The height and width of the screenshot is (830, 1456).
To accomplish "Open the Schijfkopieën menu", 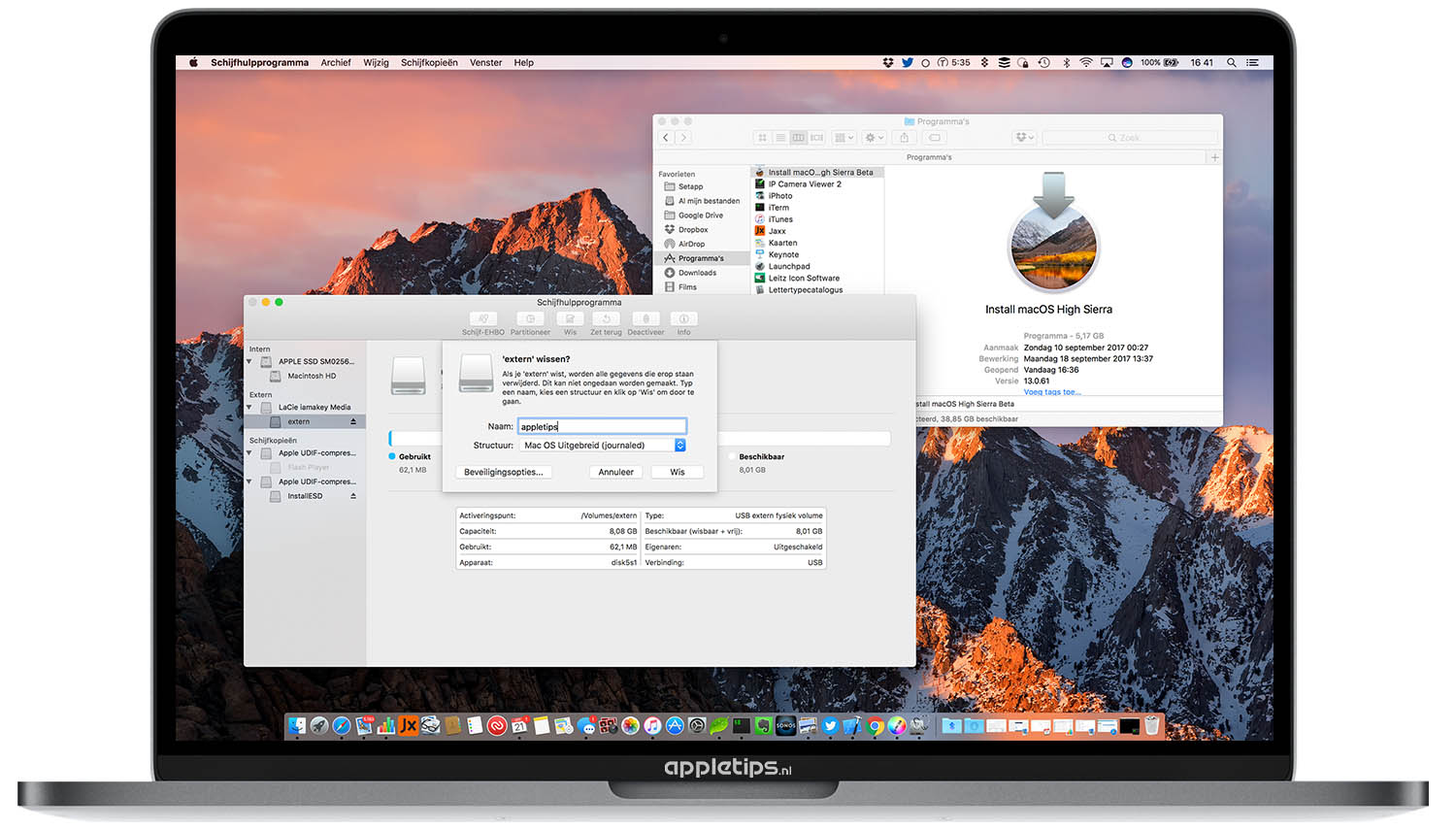I will click(x=429, y=62).
